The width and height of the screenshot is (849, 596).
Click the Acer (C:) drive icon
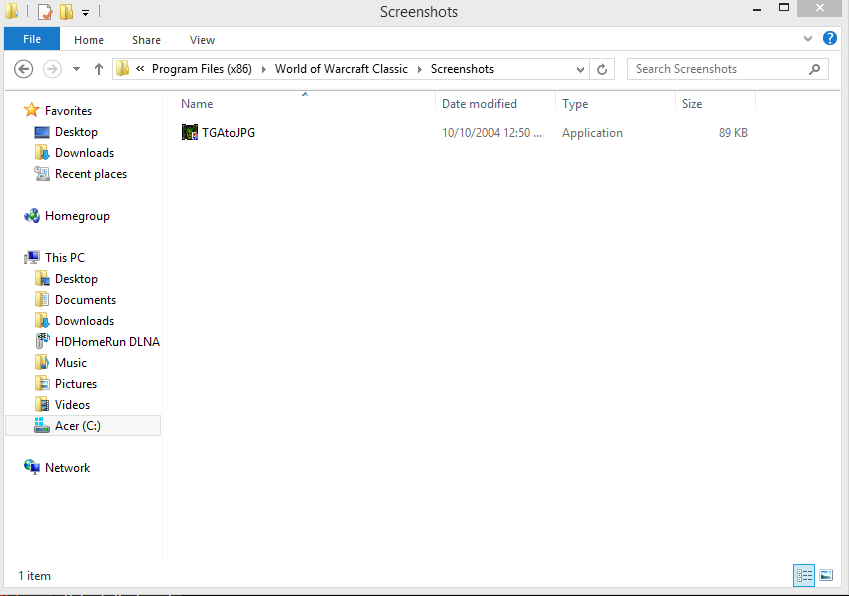[42, 425]
